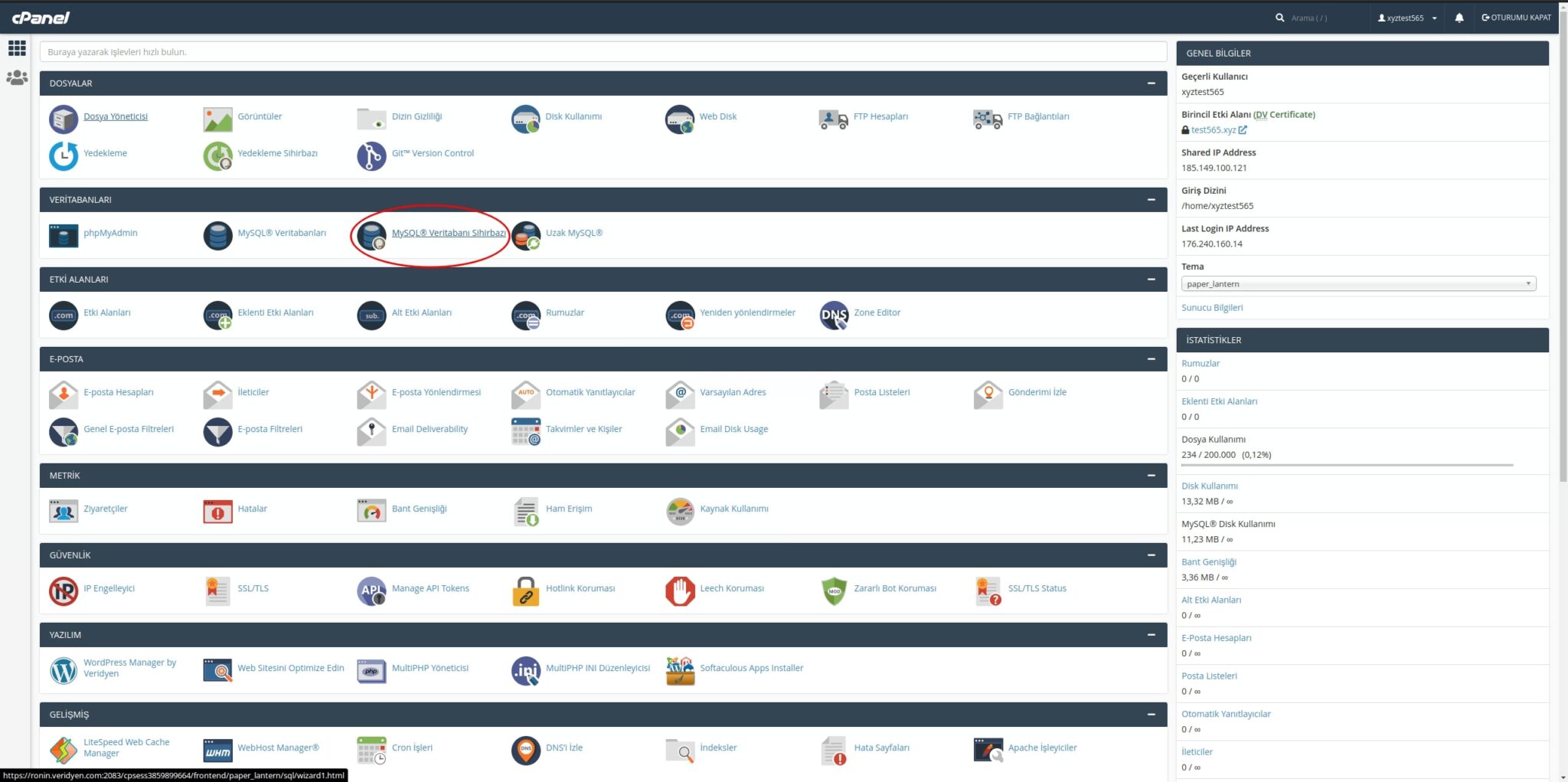
Task: Collapse the DOSYALAR section
Action: click(x=1151, y=83)
